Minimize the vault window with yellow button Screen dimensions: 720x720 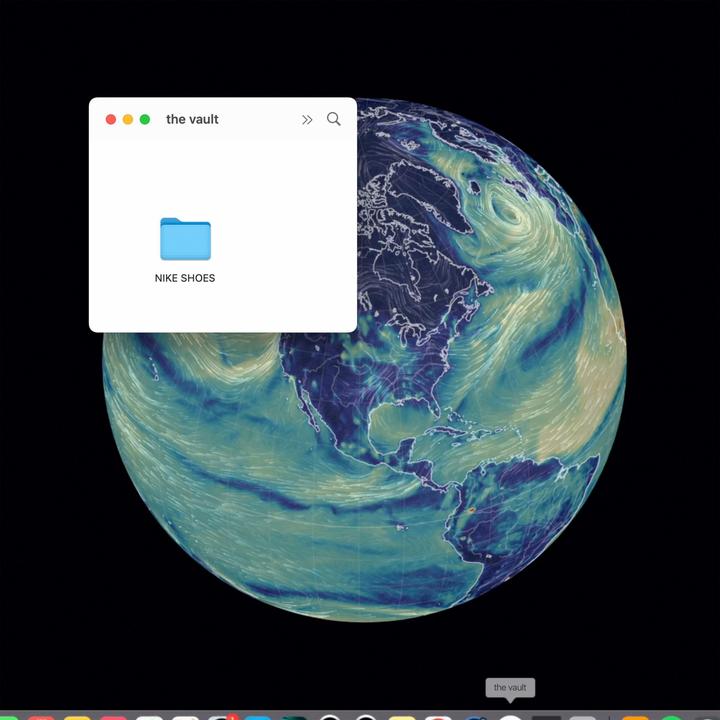128,120
